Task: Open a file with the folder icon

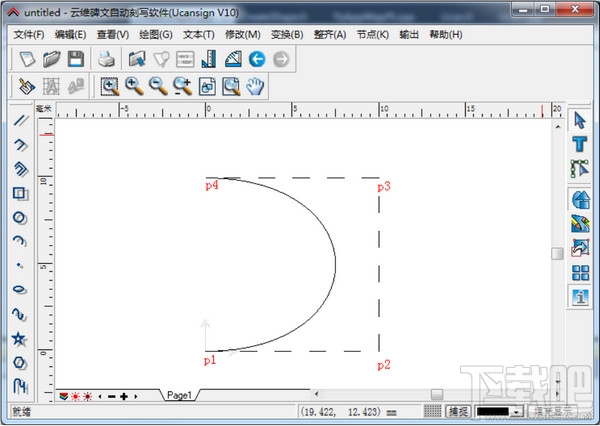Action: coord(52,60)
